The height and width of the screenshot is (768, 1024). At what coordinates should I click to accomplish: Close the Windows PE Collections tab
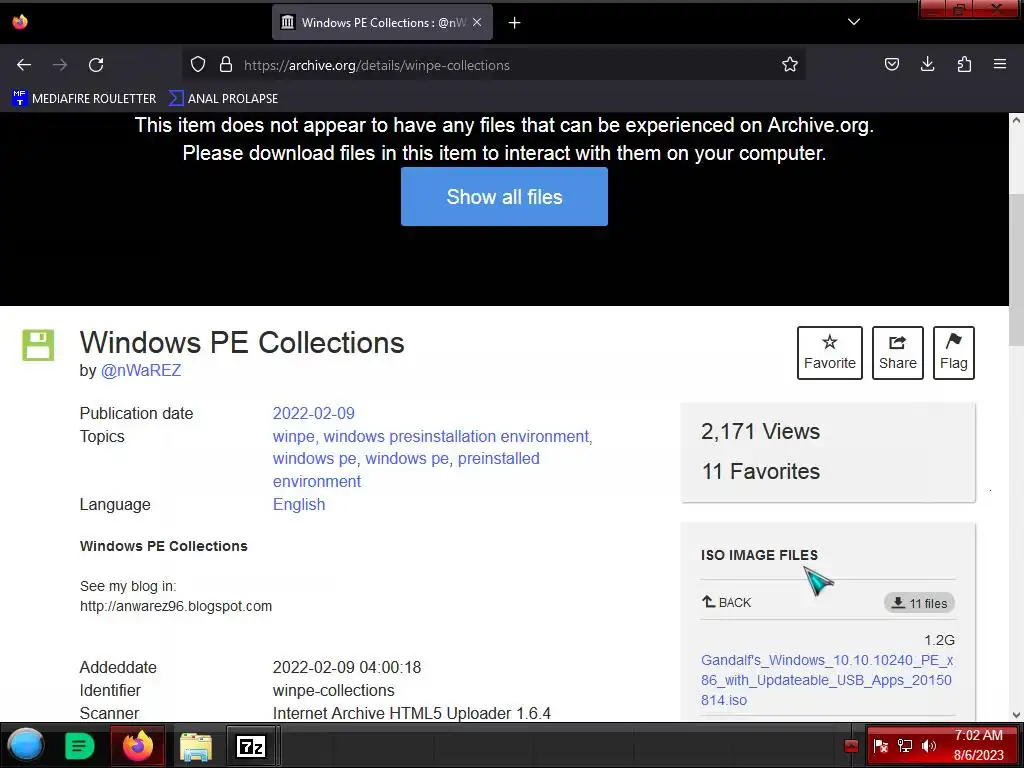click(477, 22)
